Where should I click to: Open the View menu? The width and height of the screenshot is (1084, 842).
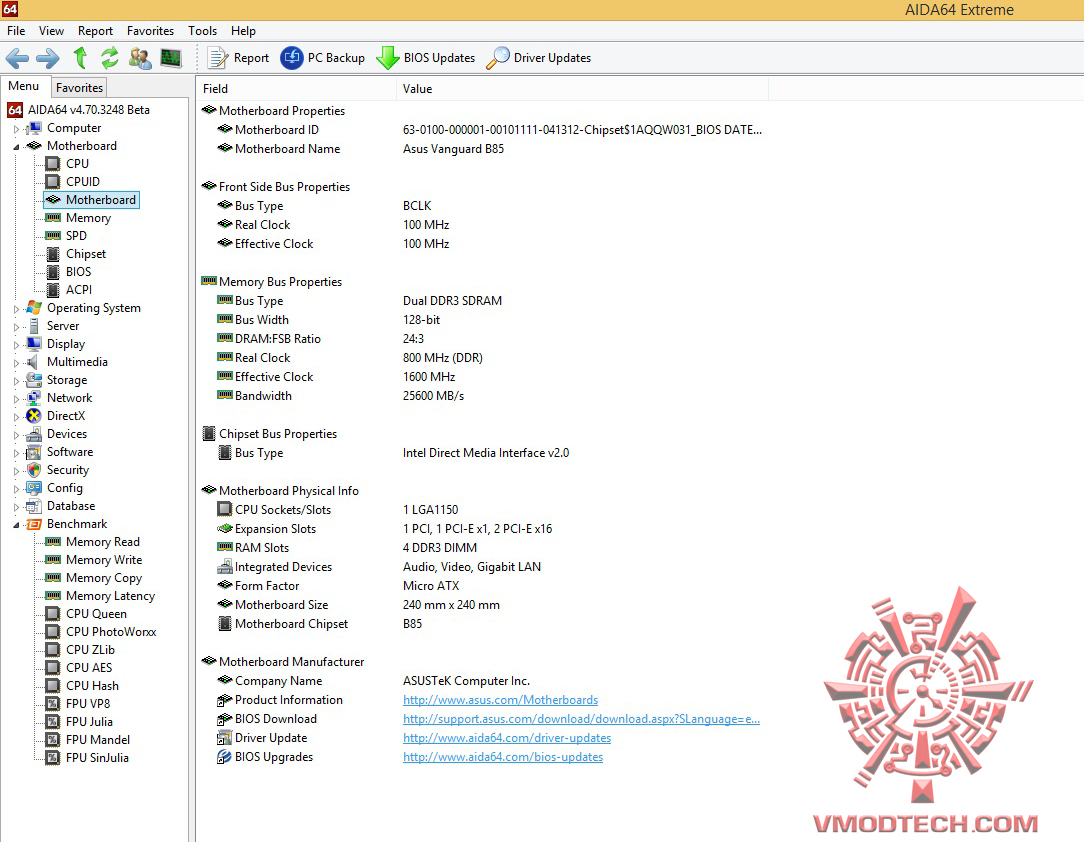(x=51, y=30)
